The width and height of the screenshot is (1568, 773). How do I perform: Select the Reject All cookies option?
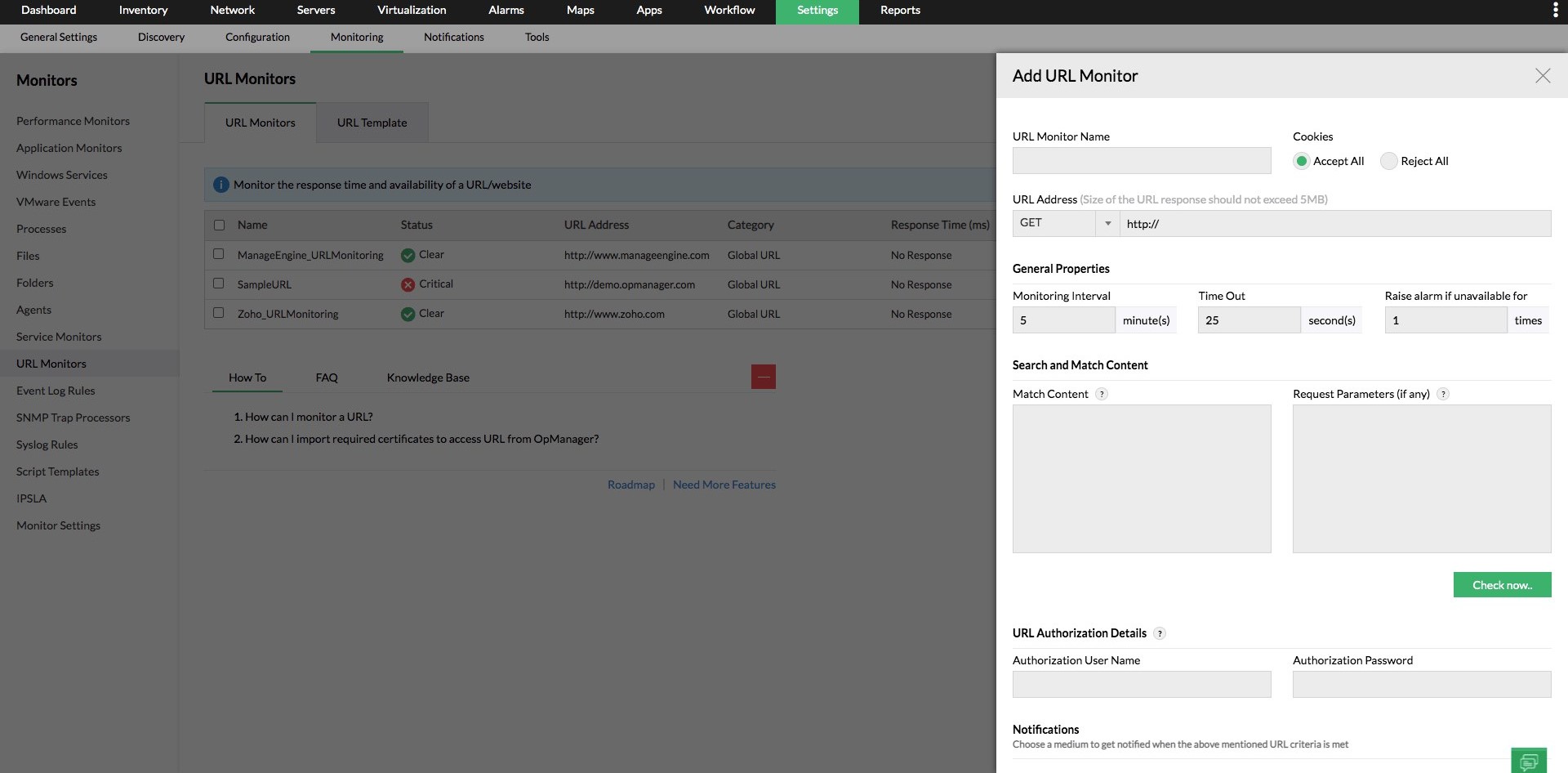(x=1388, y=161)
